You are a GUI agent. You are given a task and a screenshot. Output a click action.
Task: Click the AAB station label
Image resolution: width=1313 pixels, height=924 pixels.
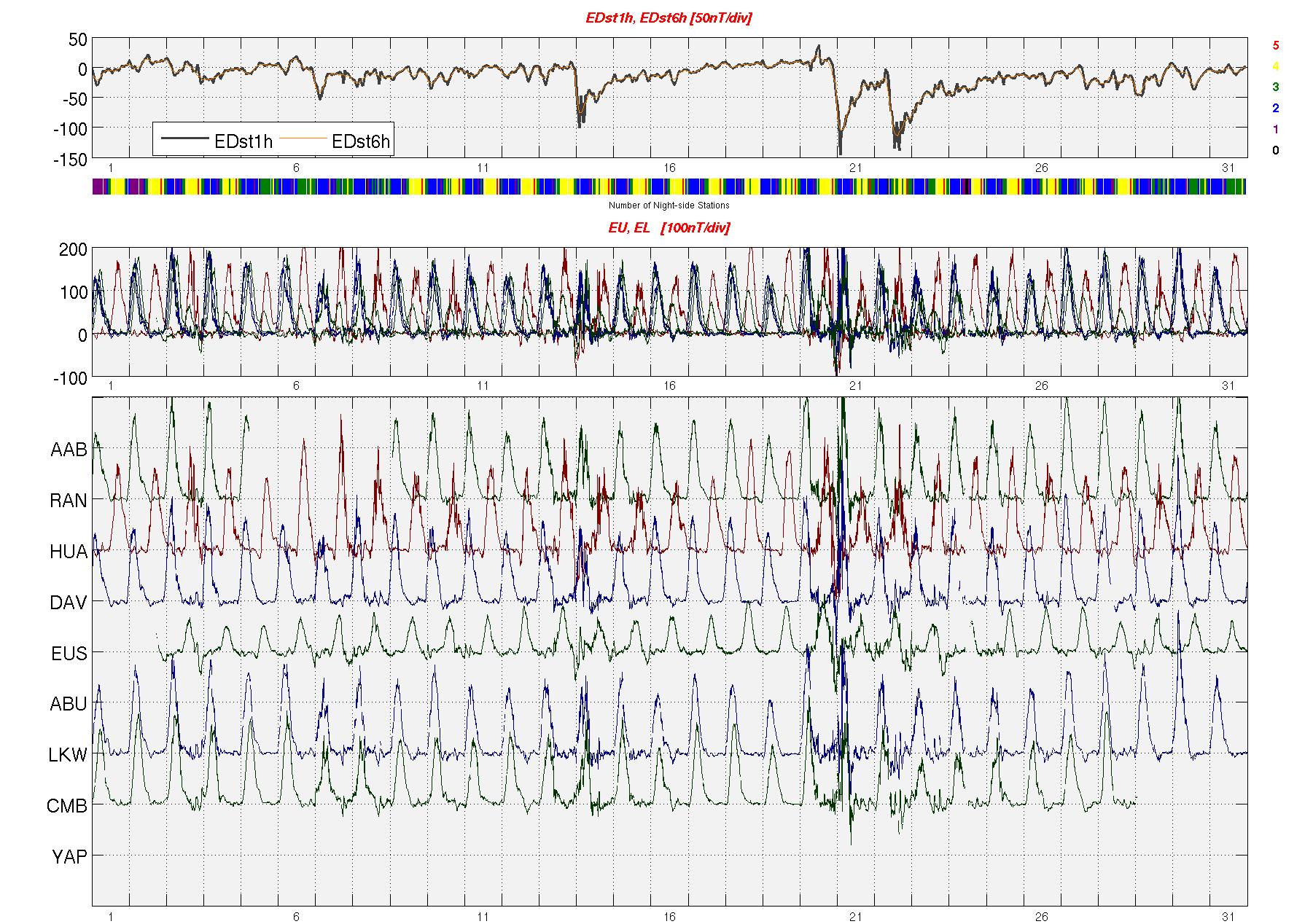(69, 450)
